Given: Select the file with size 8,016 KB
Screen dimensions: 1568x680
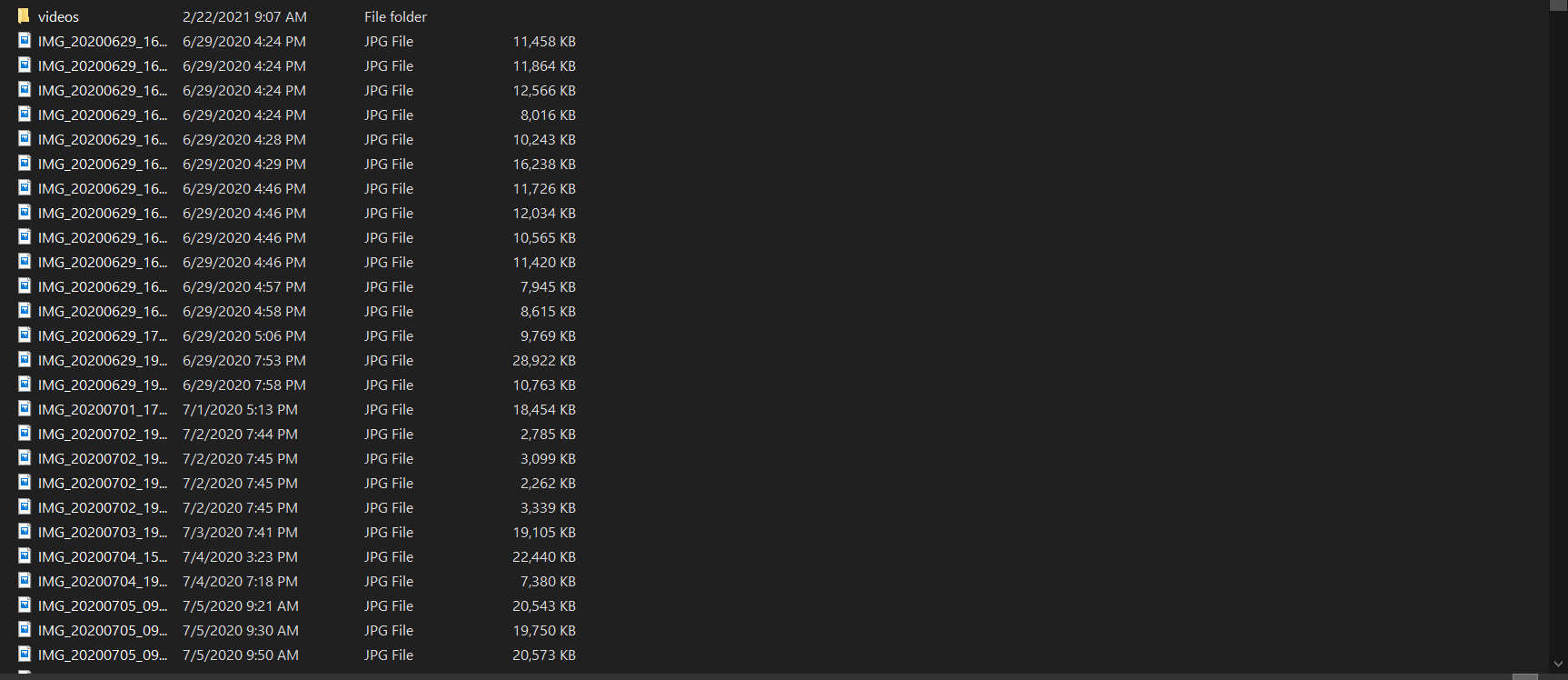Looking at the screenshot, I should point(297,115).
